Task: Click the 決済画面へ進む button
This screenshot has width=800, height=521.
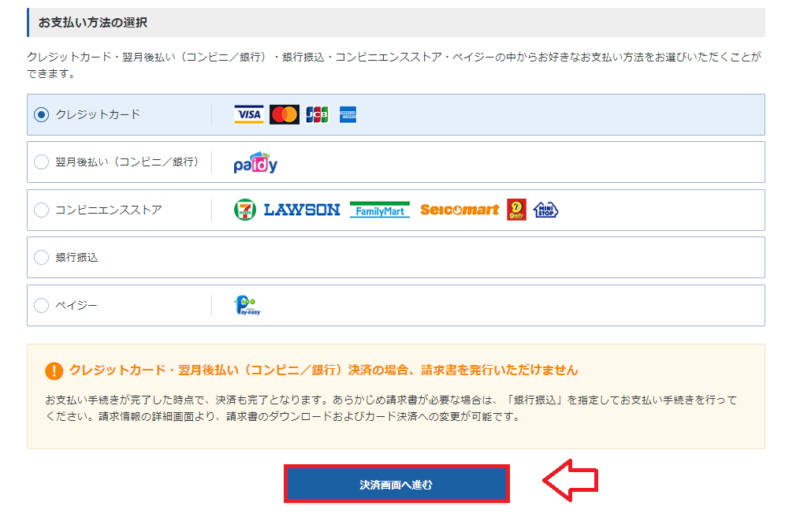Action: pos(396,484)
